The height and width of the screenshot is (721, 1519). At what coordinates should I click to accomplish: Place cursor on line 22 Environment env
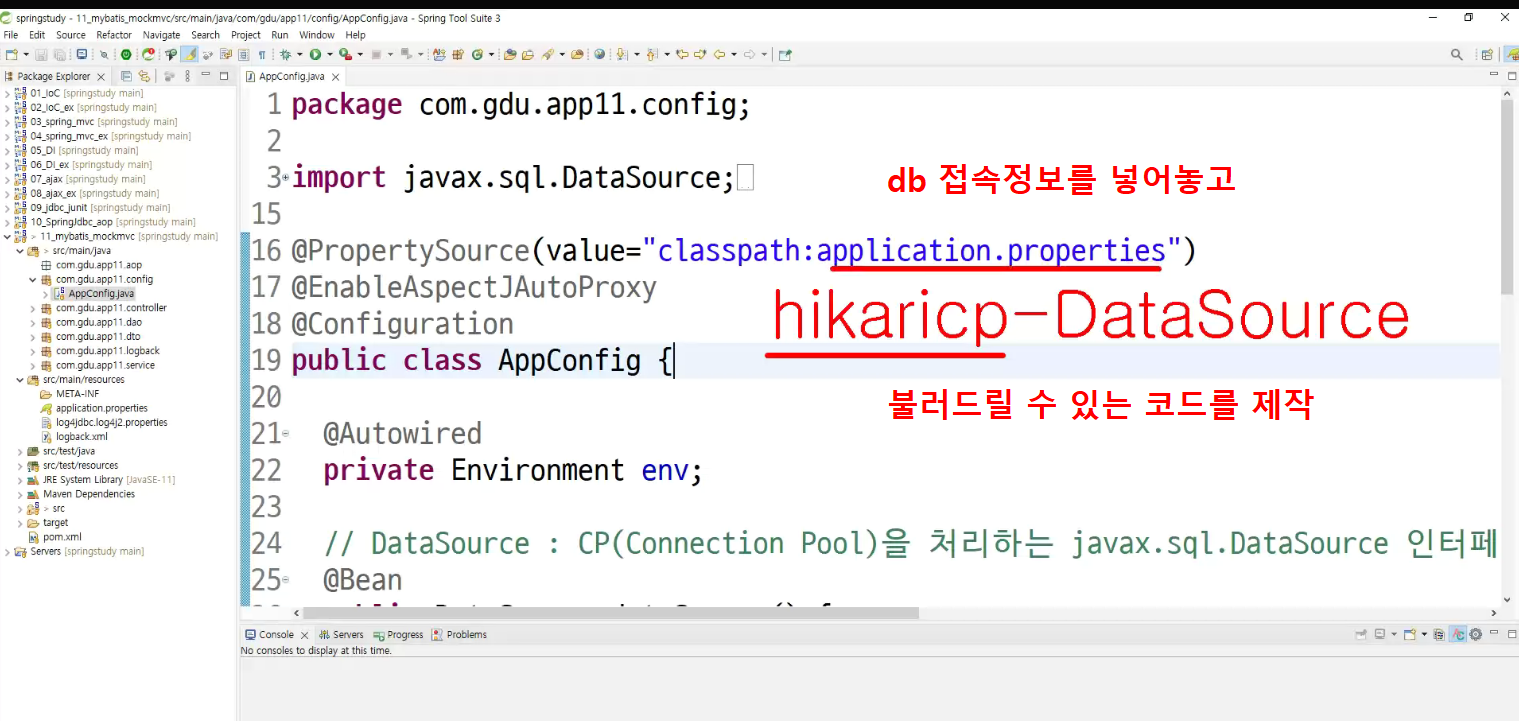click(x=513, y=470)
